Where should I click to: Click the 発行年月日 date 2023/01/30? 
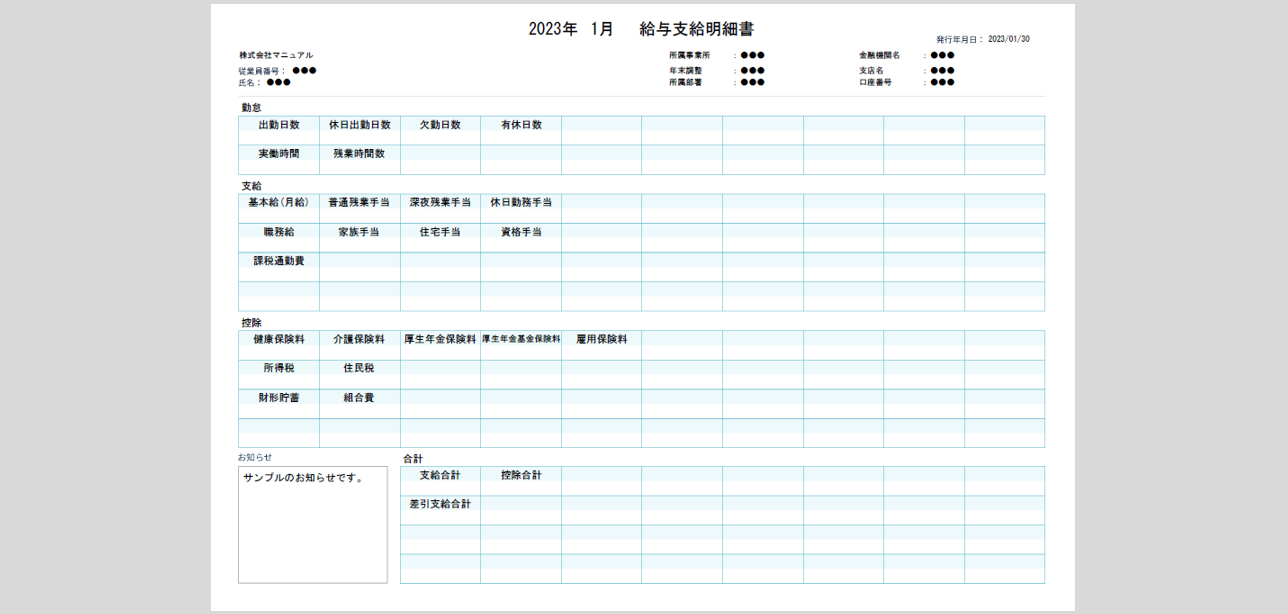coord(1008,40)
